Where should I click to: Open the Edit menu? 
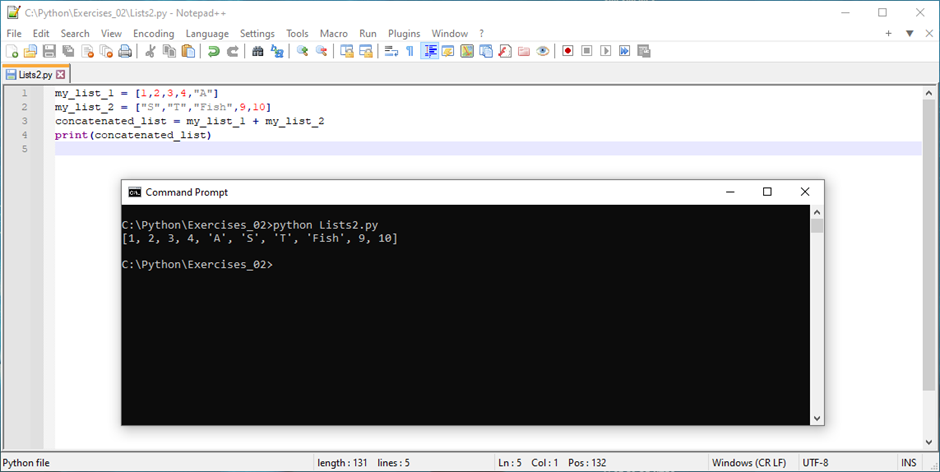[x=41, y=34]
